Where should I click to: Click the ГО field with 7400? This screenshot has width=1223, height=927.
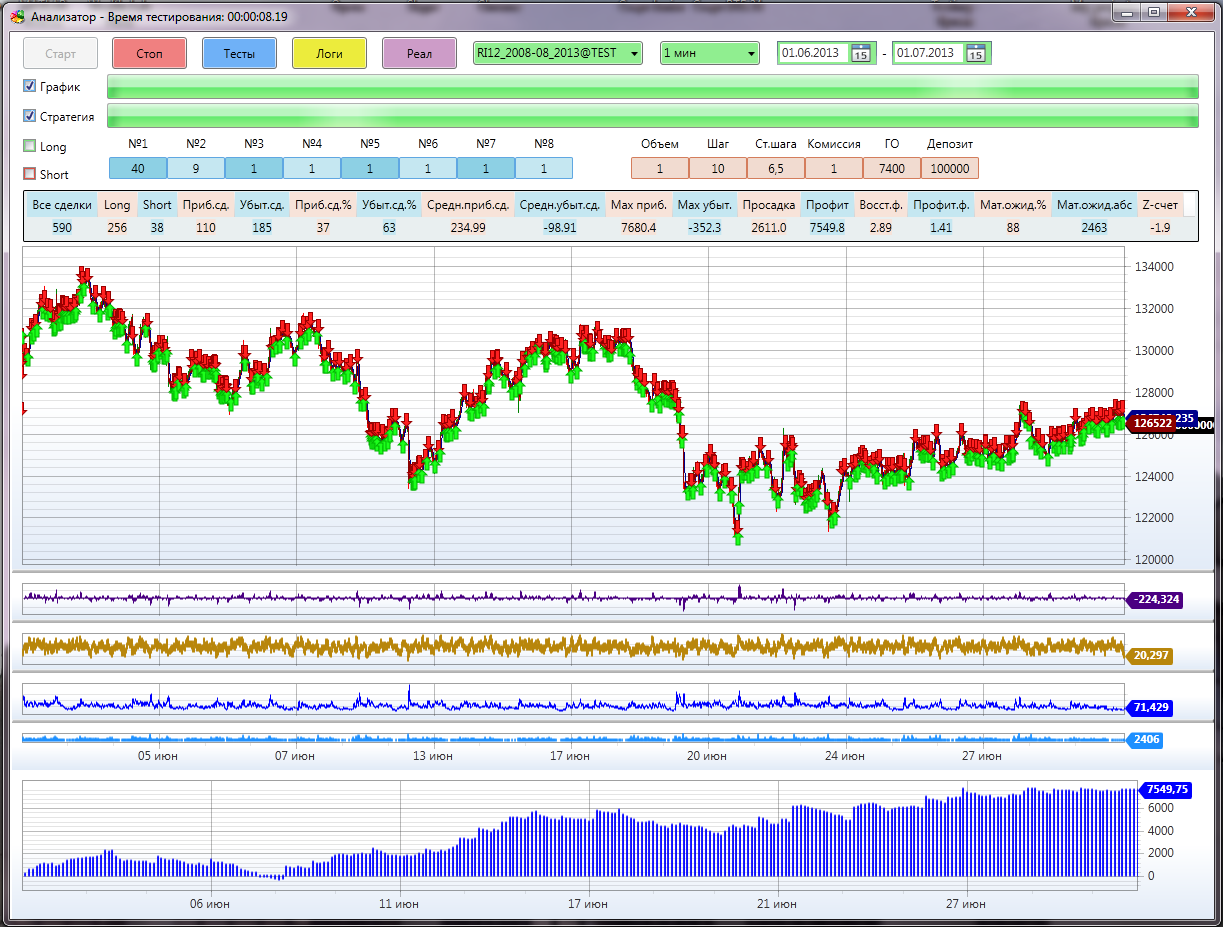pos(892,168)
